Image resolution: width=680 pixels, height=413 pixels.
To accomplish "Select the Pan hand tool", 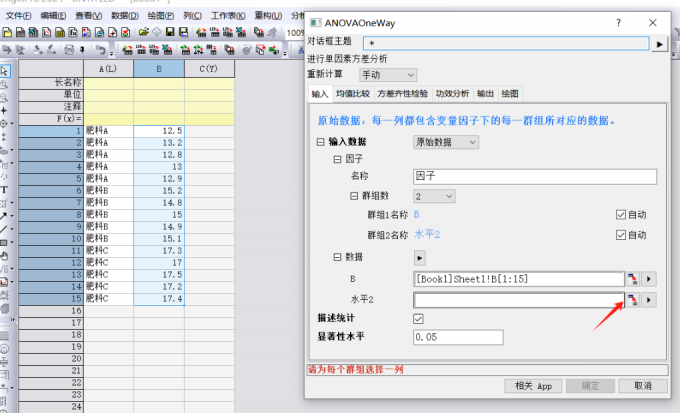I will 4,256.
